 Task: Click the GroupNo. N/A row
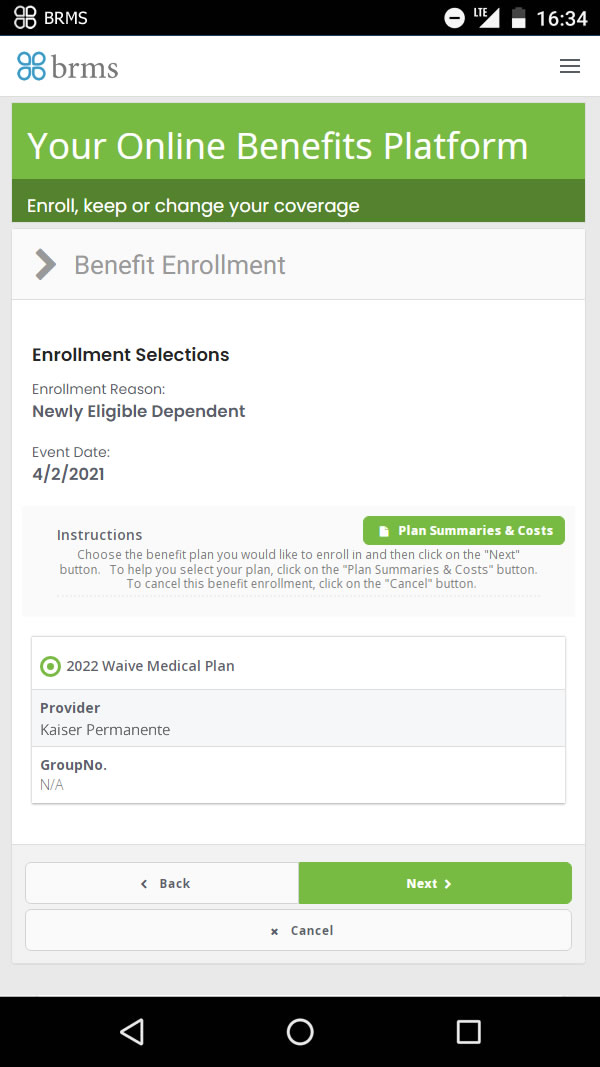tap(299, 775)
